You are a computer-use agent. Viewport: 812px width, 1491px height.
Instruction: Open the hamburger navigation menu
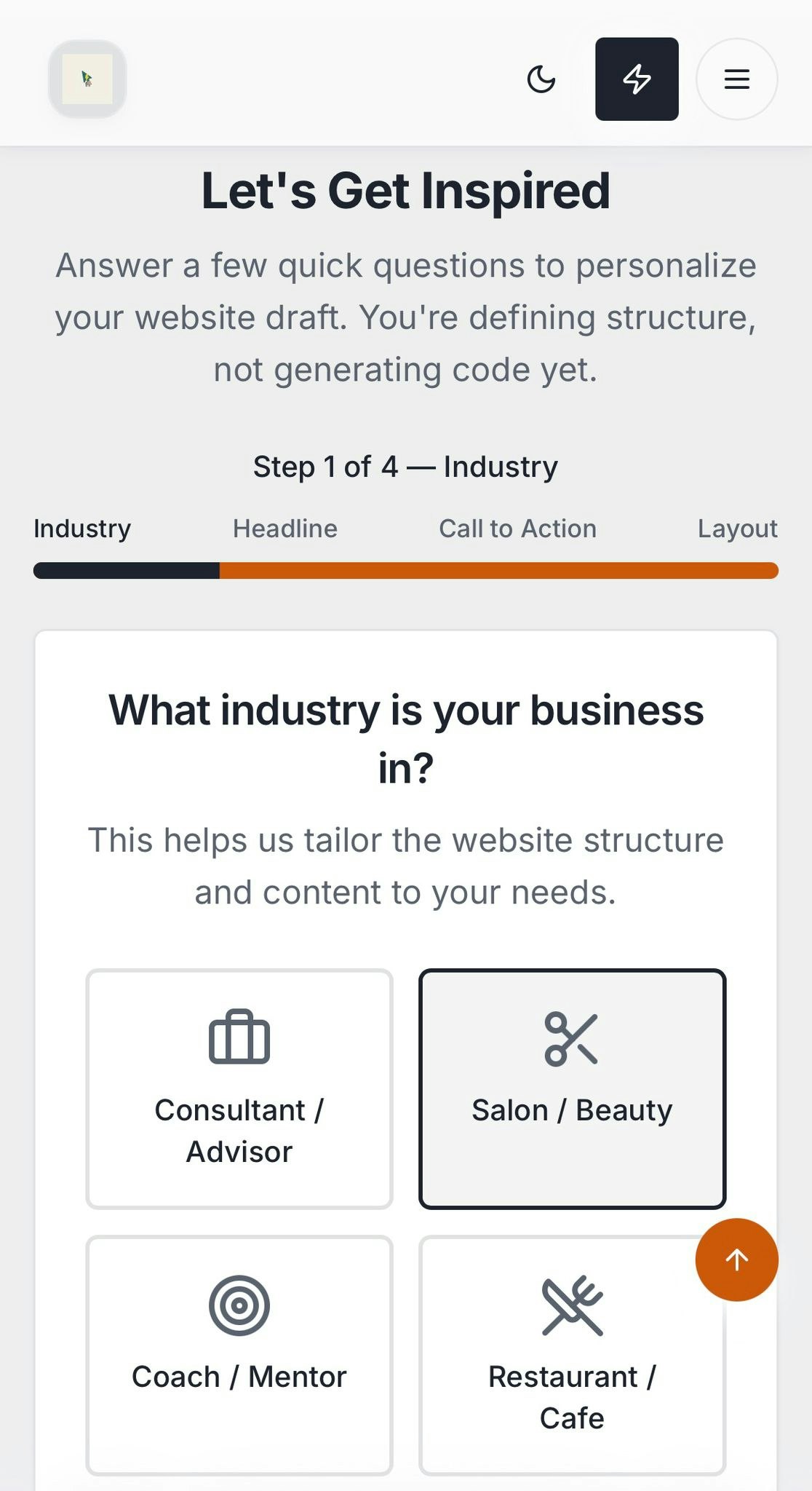coord(736,80)
